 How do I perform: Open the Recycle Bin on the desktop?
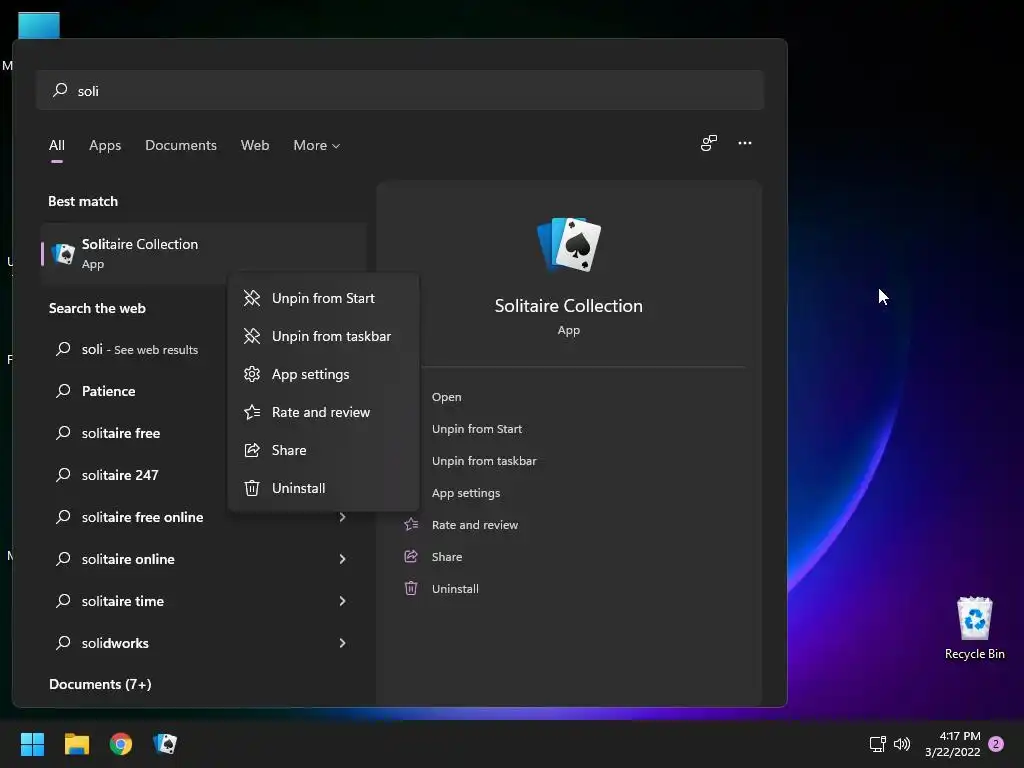coord(974,628)
